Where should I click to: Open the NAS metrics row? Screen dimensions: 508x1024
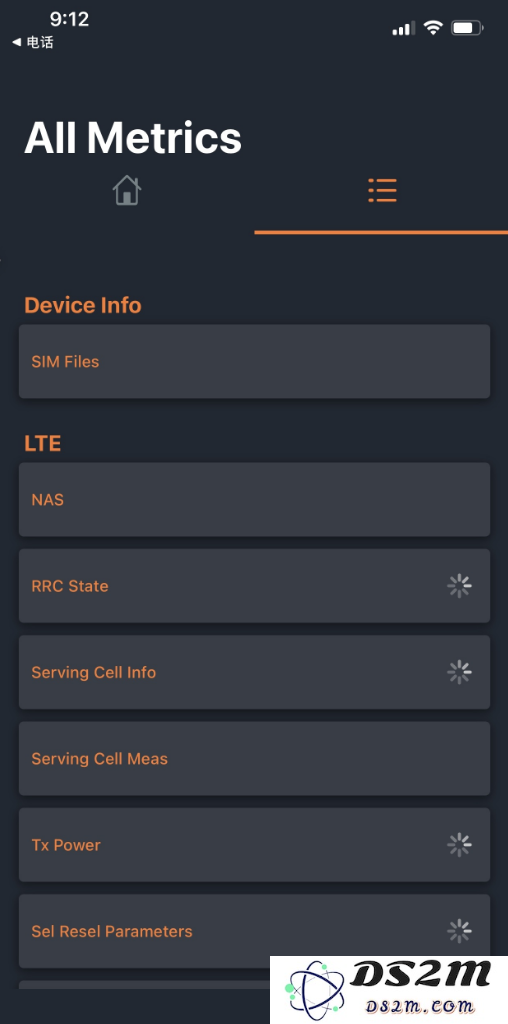[x=254, y=500]
